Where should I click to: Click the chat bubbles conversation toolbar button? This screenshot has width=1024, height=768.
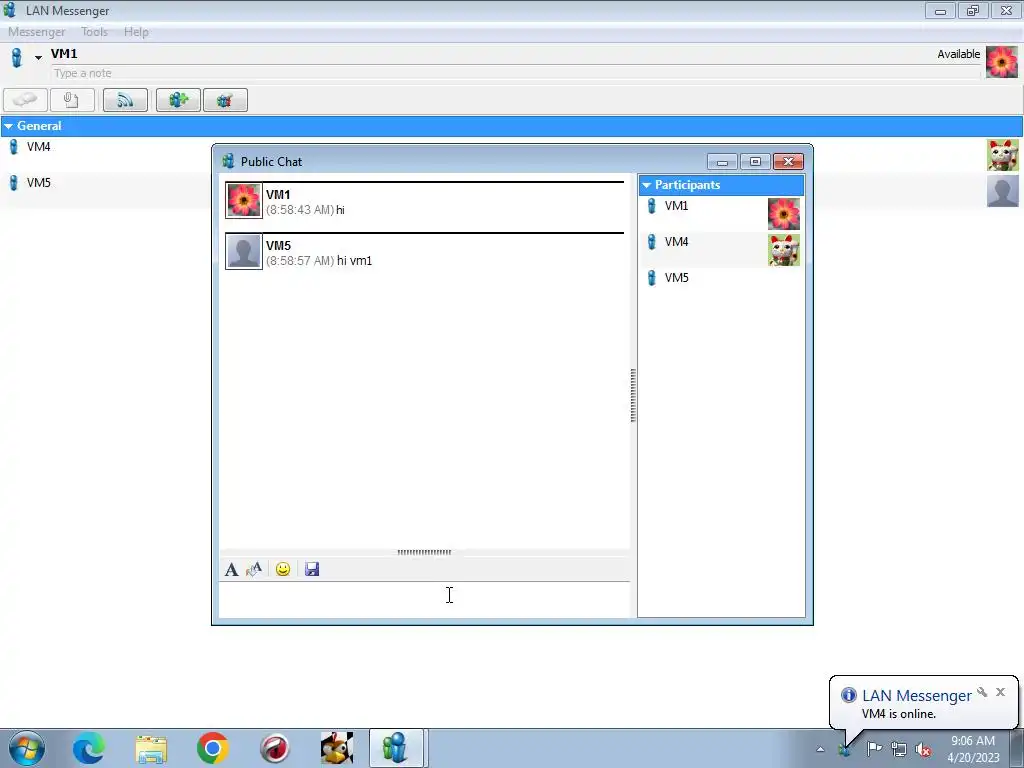pos(25,100)
